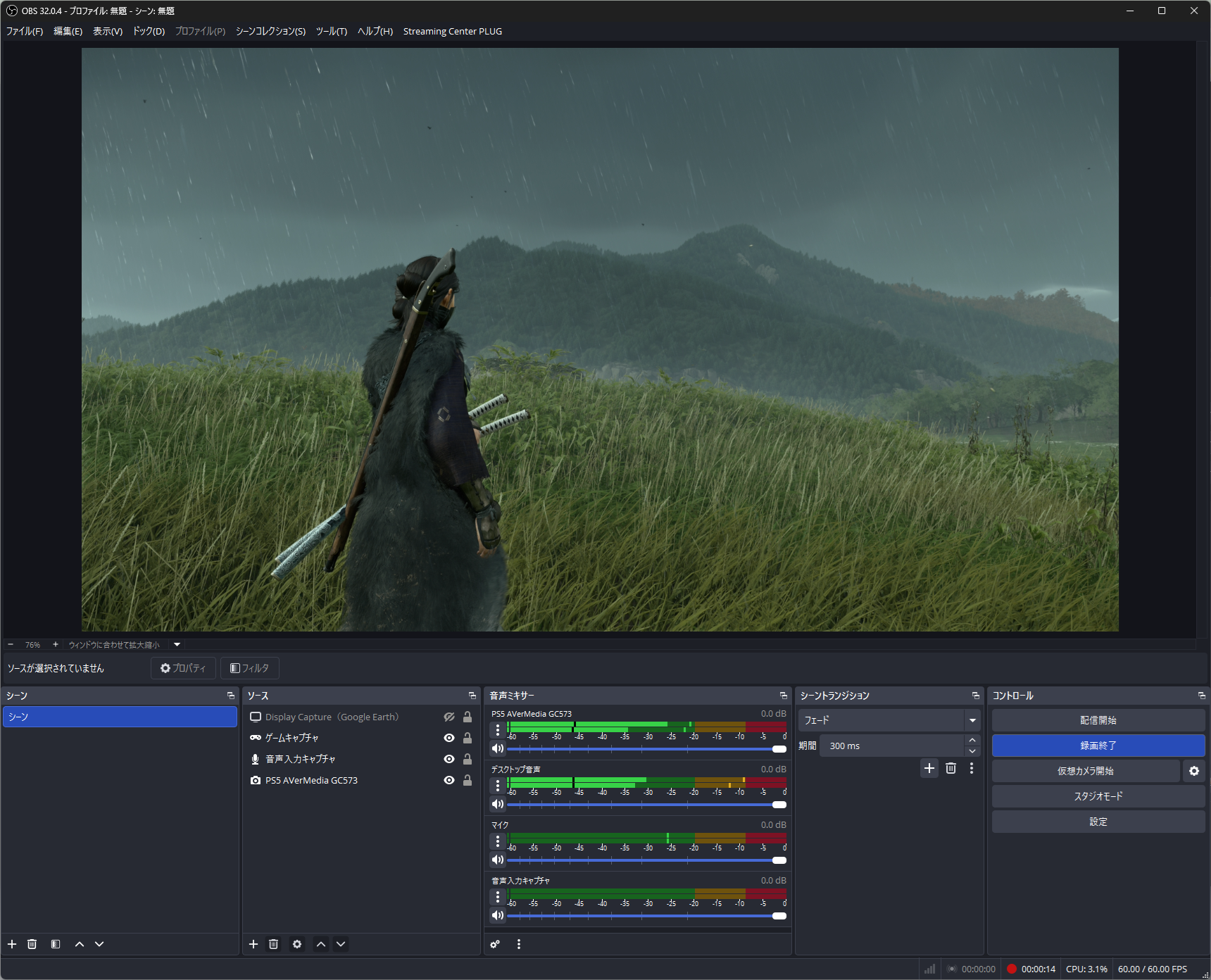The height and width of the screenshot is (980, 1211).
Task: Open options menu for マイク audio channel
Action: tap(498, 841)
